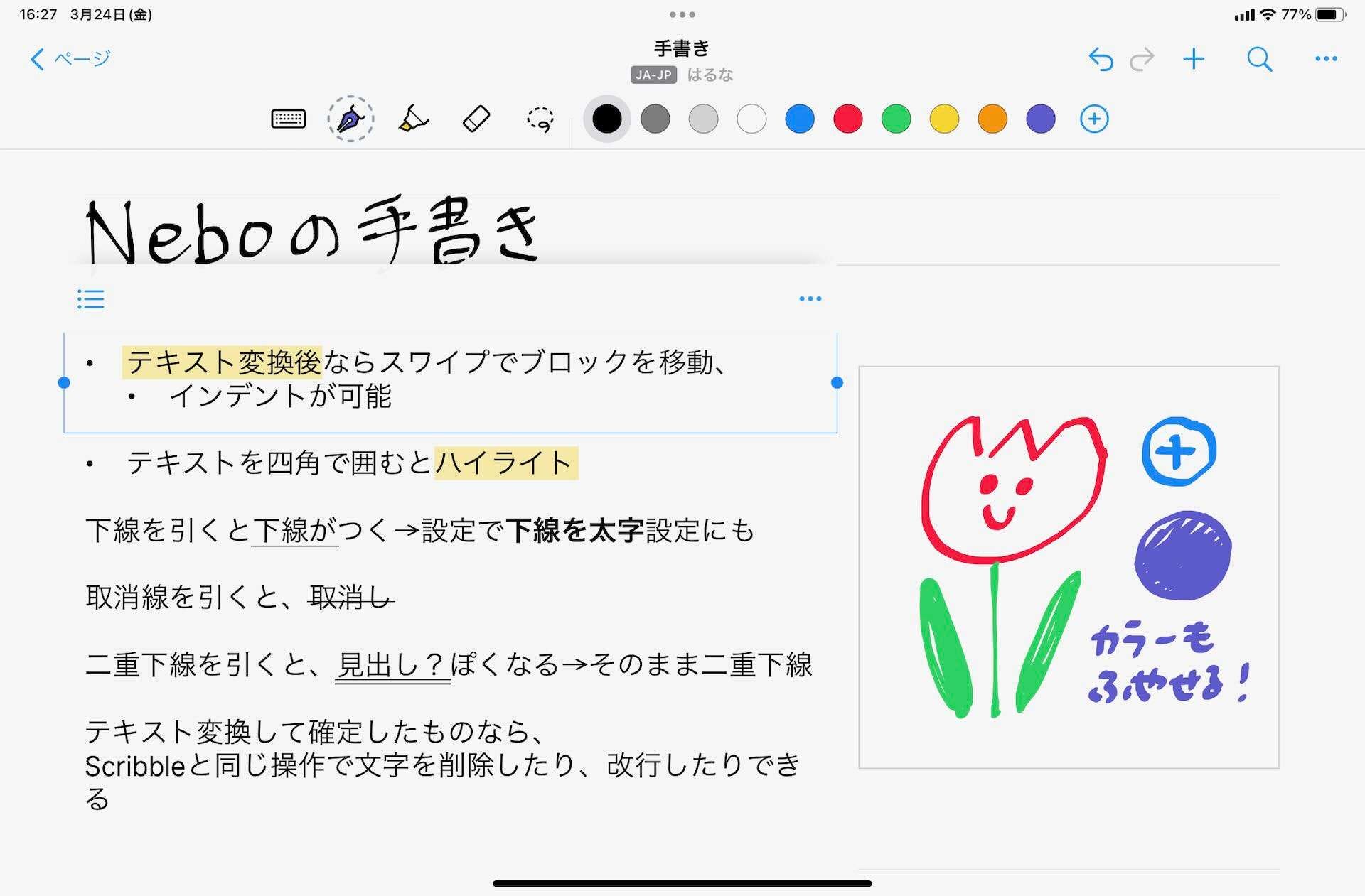Tap the multitasking dots at top

pyautogui.click(x=682, y=14)
